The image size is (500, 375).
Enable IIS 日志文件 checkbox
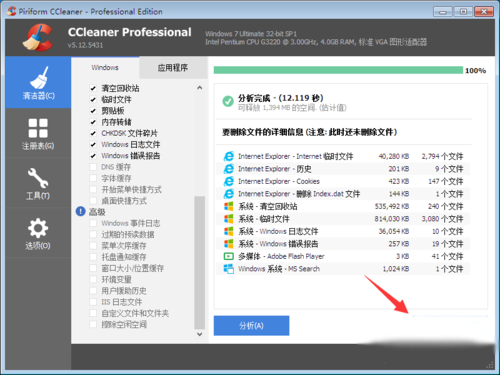coord(93,302)
